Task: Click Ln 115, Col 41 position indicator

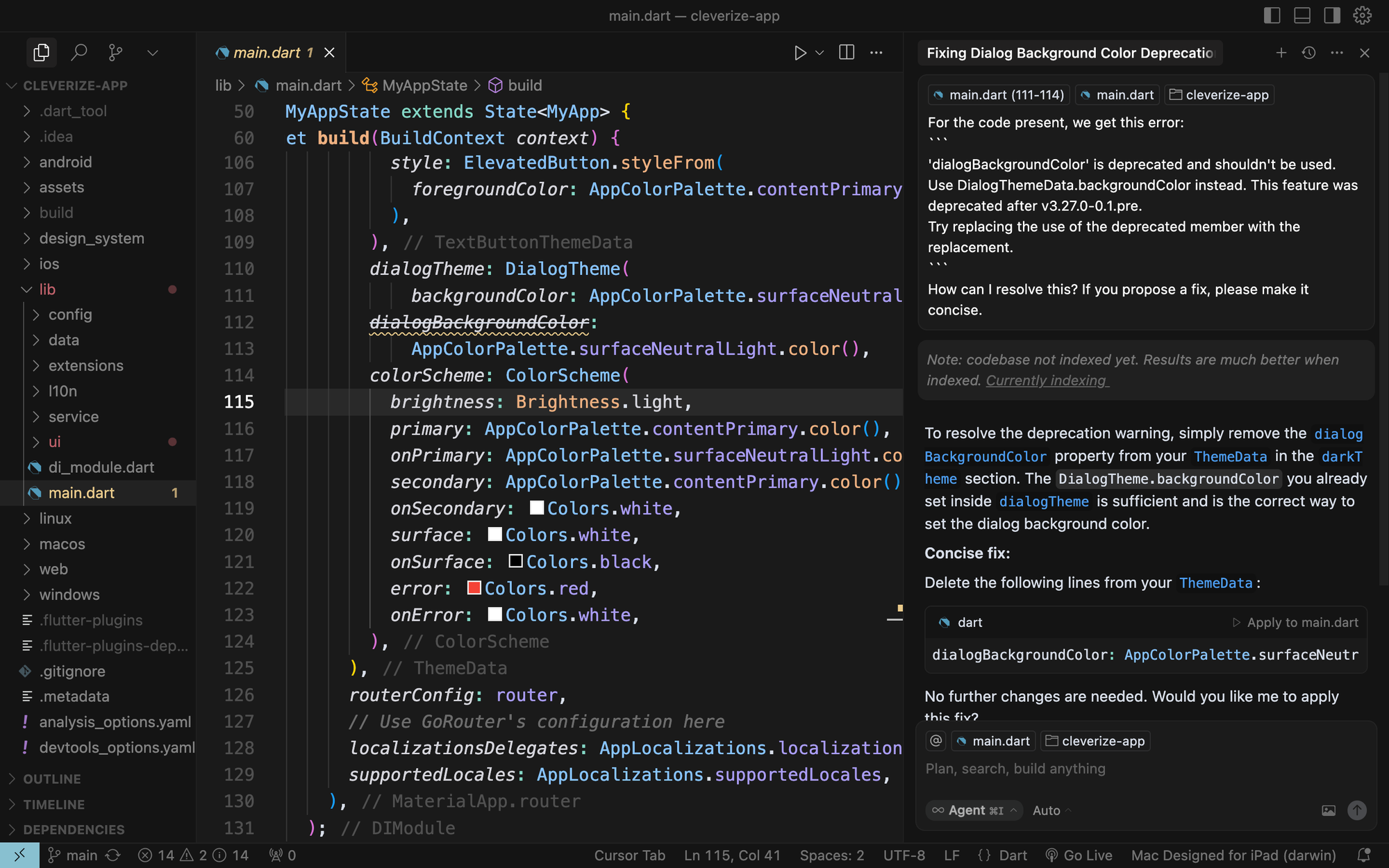Action: coord(732,856)
